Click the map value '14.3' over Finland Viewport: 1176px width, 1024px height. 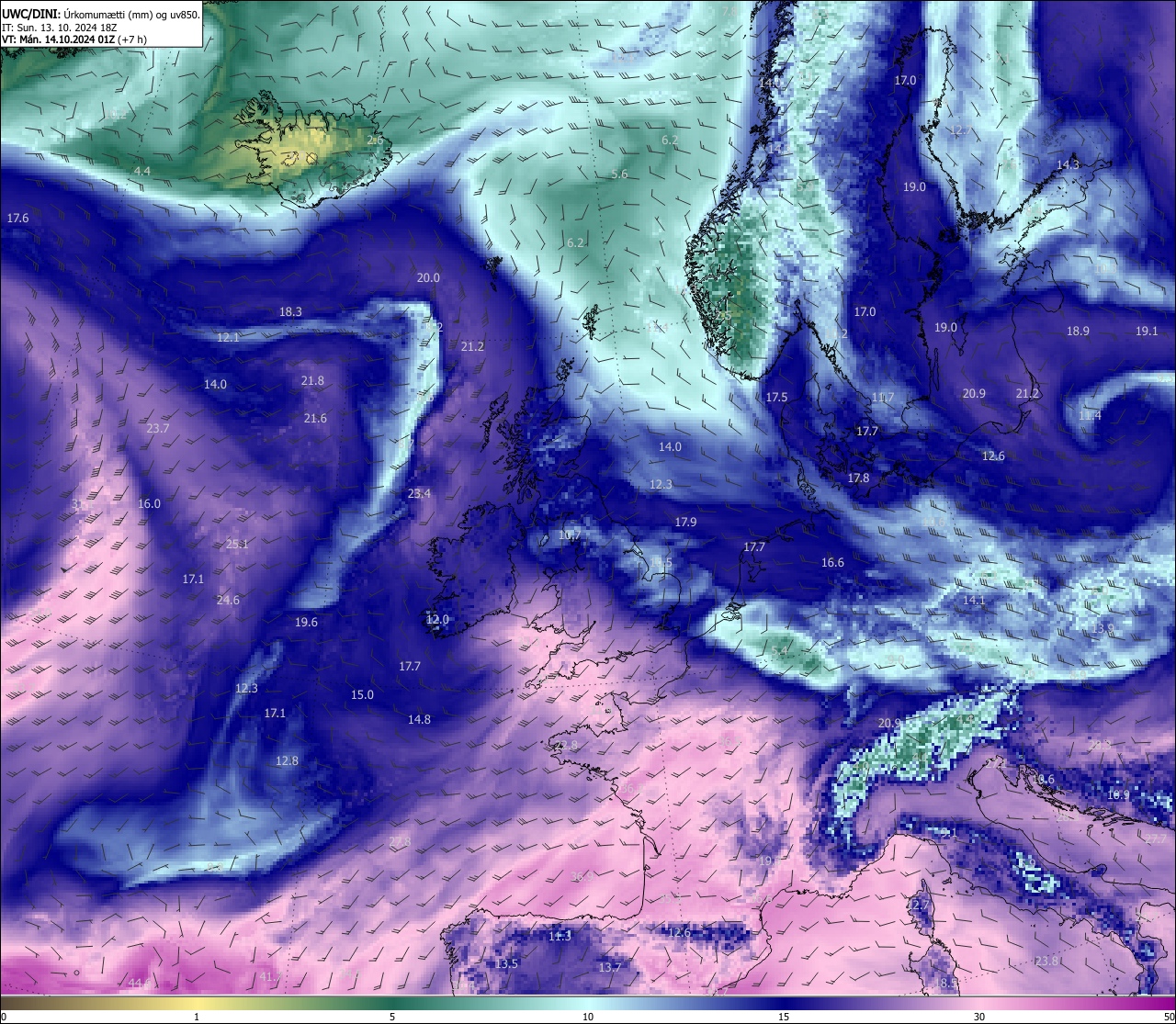1068,164
